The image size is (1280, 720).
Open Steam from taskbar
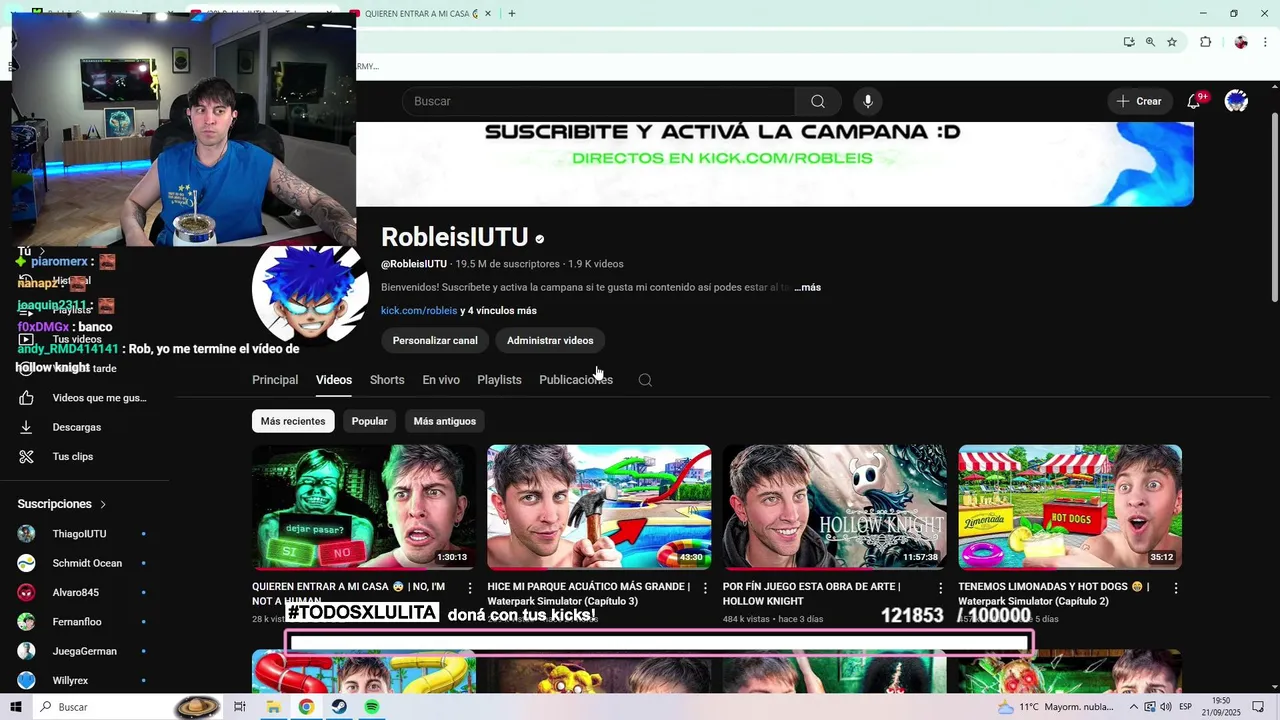[x=339, y=707]
